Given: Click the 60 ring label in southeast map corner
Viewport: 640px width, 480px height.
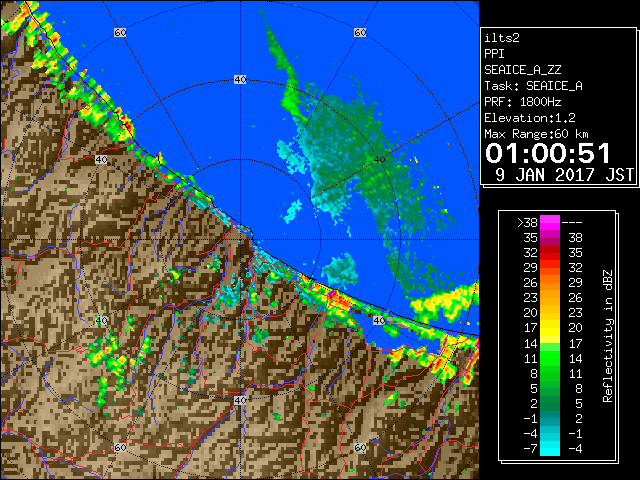Looking at the screenshot, I should click(x=360, y=447).
